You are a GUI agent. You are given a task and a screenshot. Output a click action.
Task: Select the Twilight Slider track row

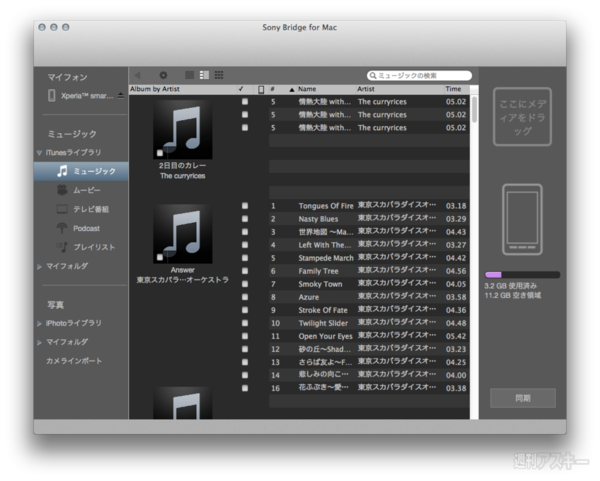click(369, 323)
